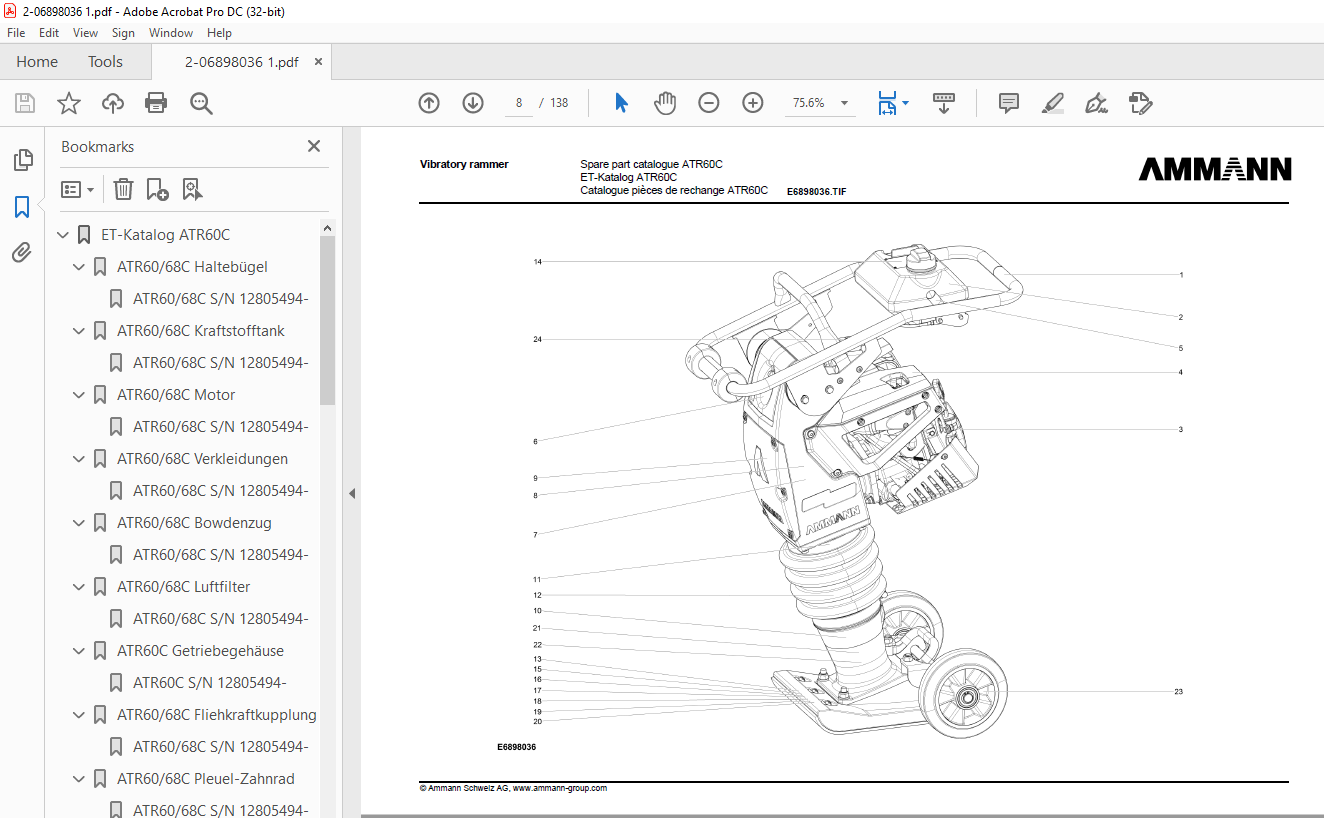
Task: Select the ATR60/68C Verkleidungen bookmark
Action: (x=202, y=459)
